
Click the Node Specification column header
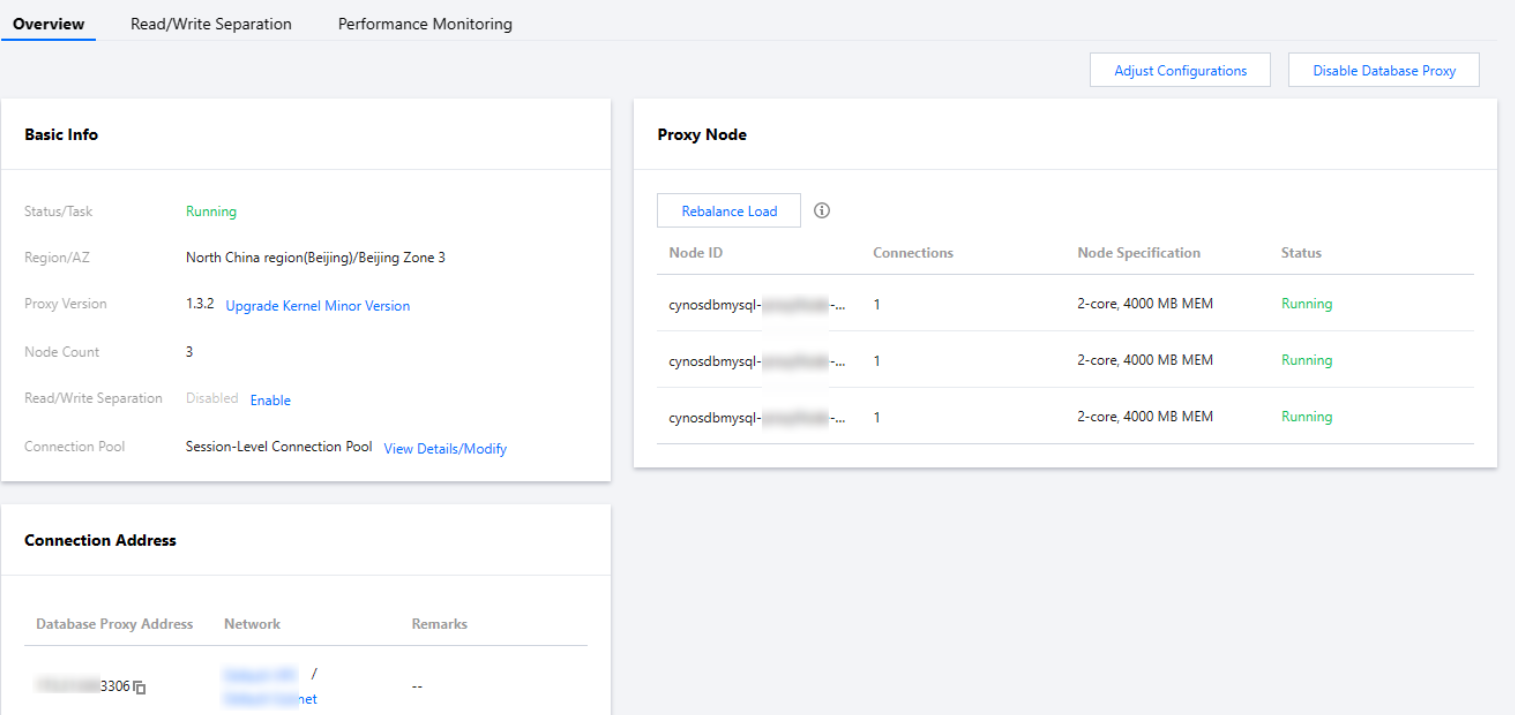(1138, 253)
